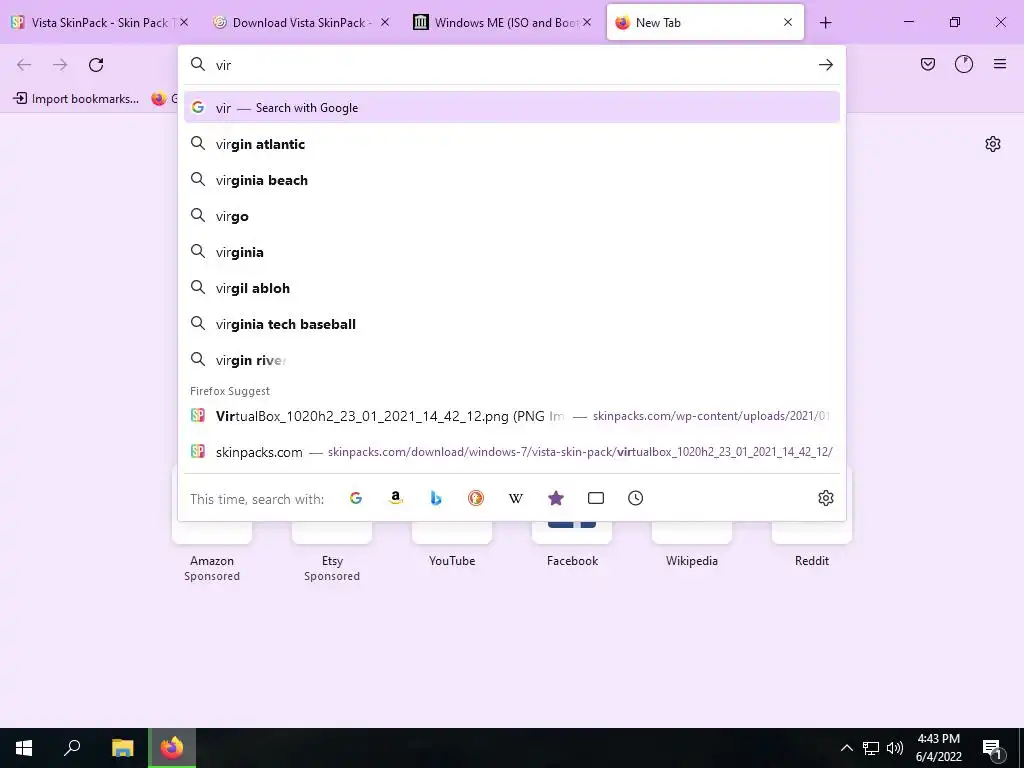Open the Firefox application hamburger menu
This screenshot has width=1024, height=768.
(1000, 64)
